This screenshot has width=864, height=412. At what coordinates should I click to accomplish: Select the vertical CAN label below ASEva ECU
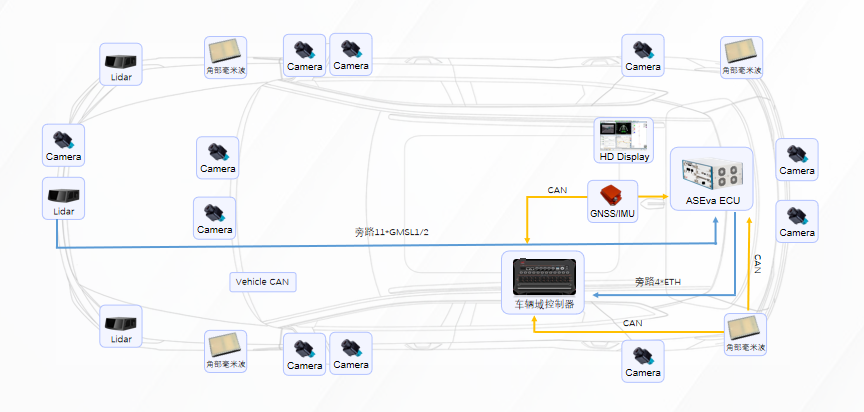pyautogui.click(x=757, y=264)
